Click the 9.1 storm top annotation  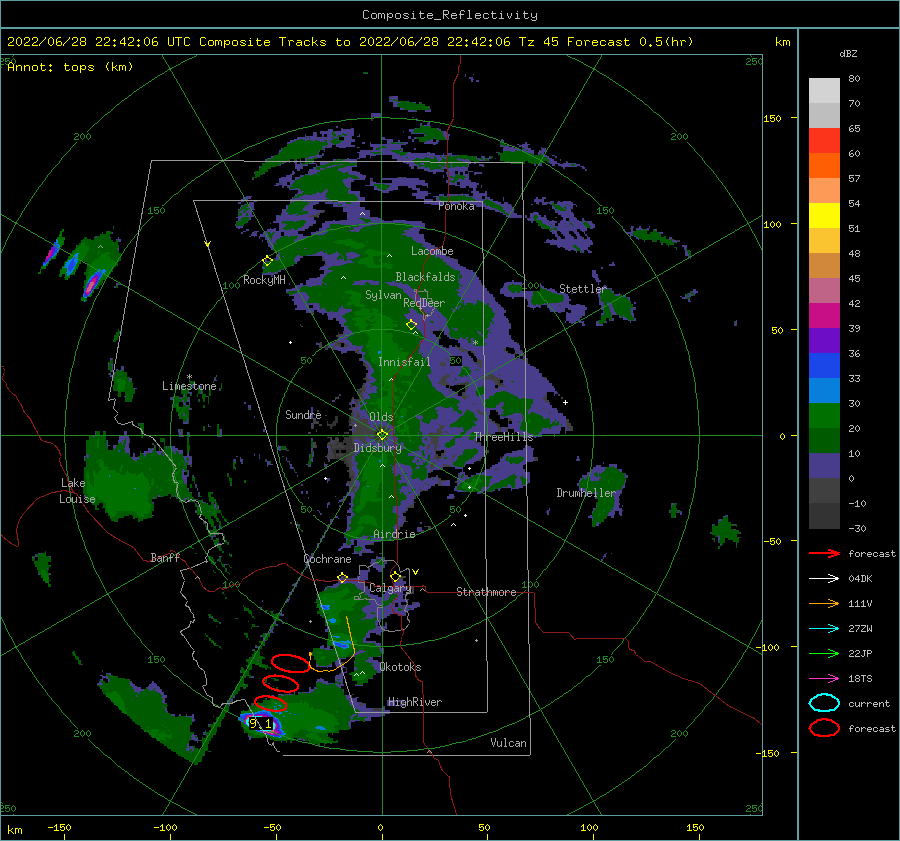[260, 723]
